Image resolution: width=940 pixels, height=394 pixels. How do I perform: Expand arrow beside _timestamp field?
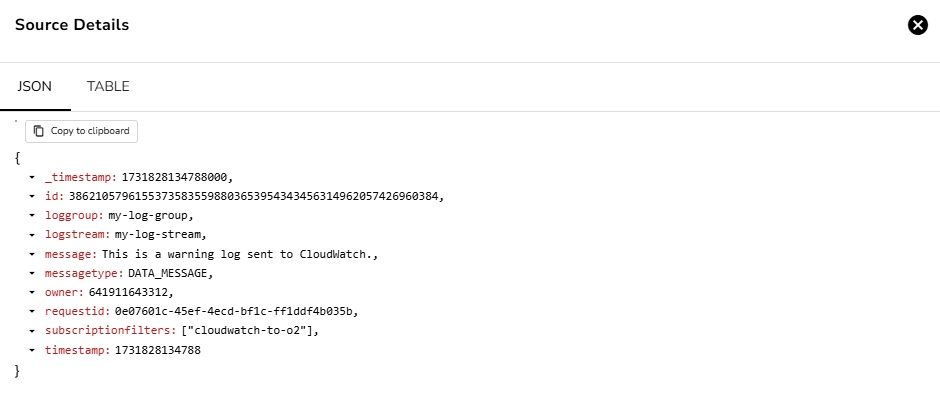32,178
